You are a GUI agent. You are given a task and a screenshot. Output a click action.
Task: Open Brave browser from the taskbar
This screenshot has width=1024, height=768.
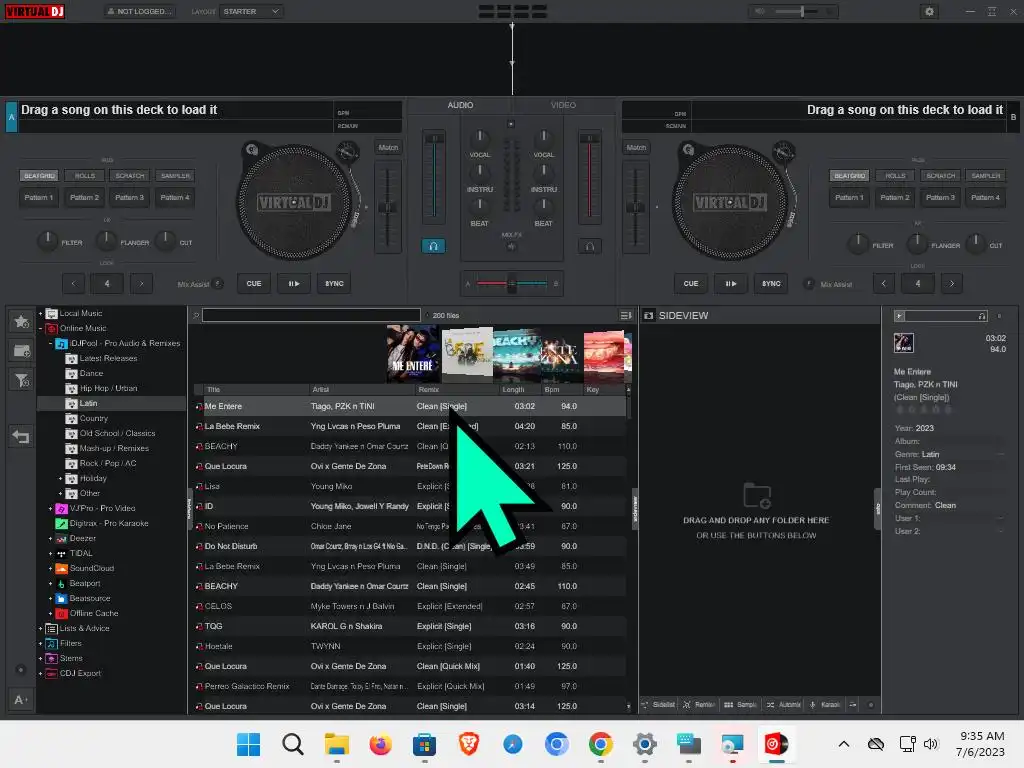(x=468, y=744)
